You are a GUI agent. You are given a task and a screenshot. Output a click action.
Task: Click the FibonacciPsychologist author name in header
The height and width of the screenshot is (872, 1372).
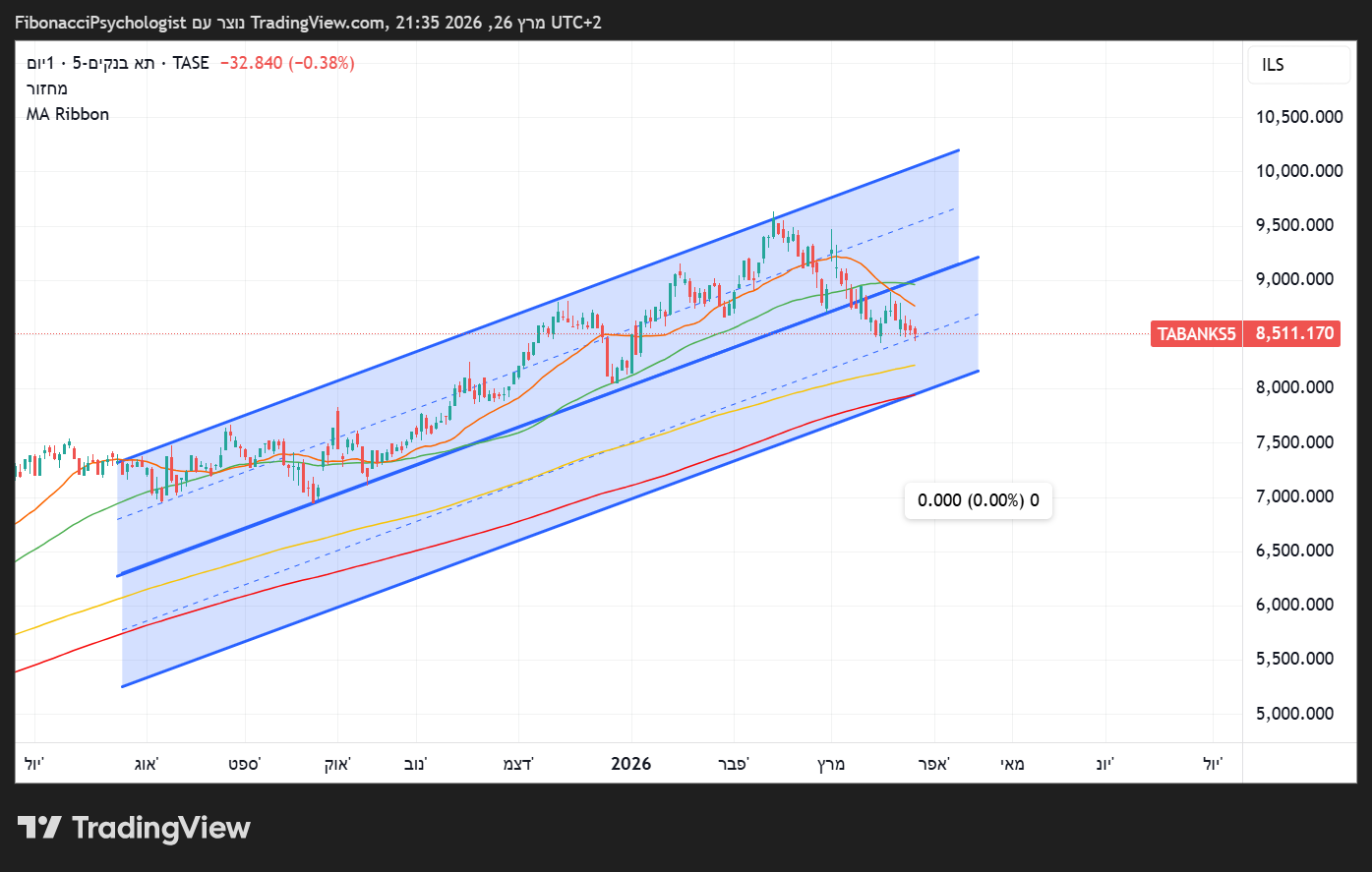click(x=100, y=23)
